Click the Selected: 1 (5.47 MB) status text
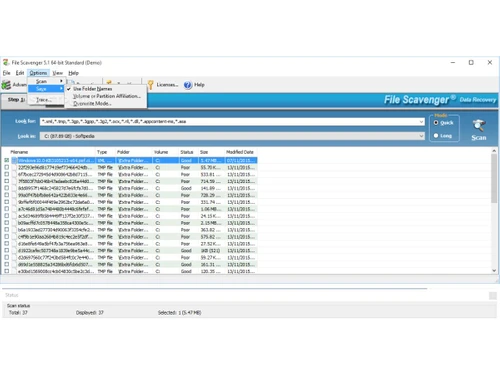Viewport: 500px width, 375px height. click(x=179, y=313)
